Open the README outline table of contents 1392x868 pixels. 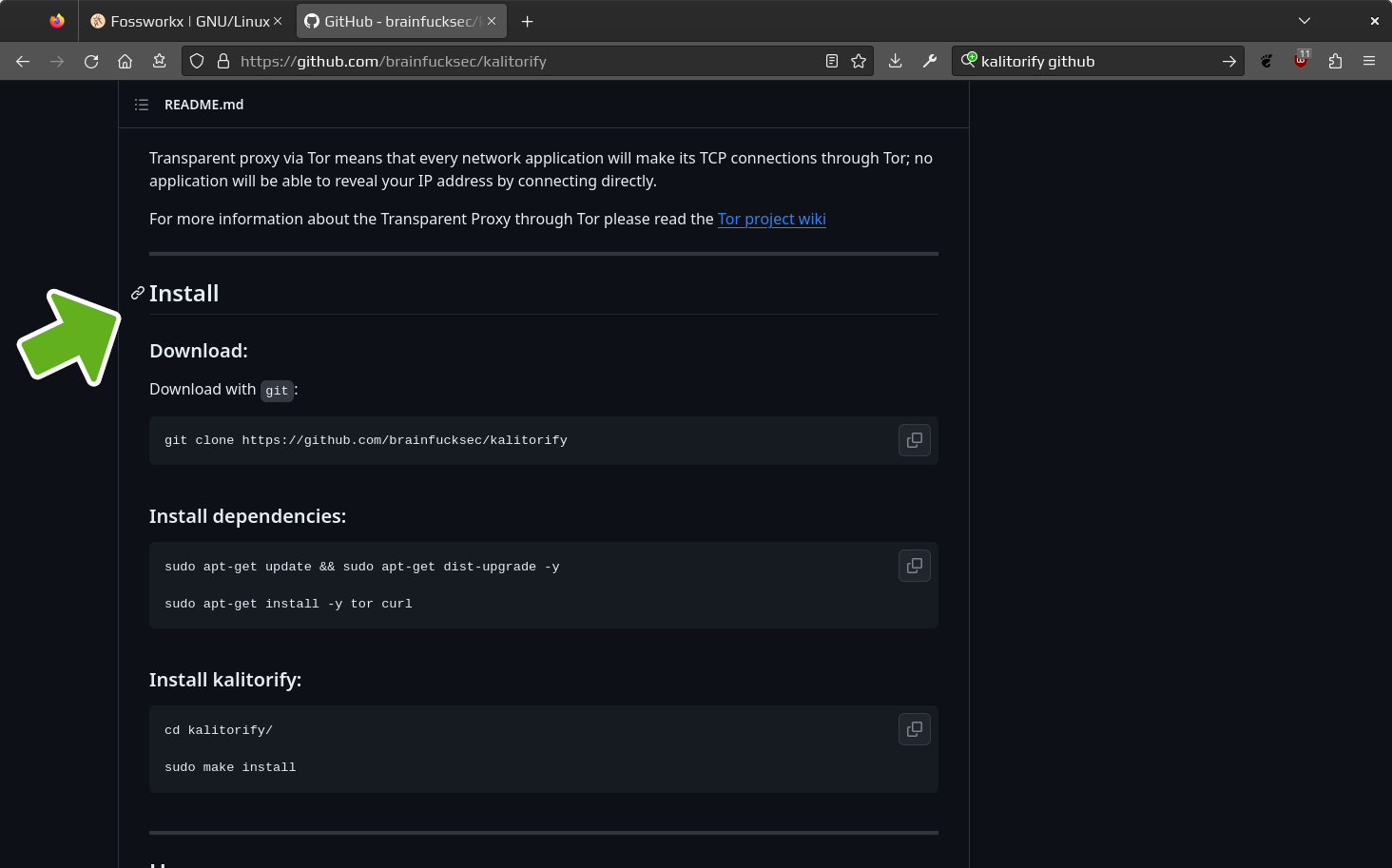coord(142,105)
